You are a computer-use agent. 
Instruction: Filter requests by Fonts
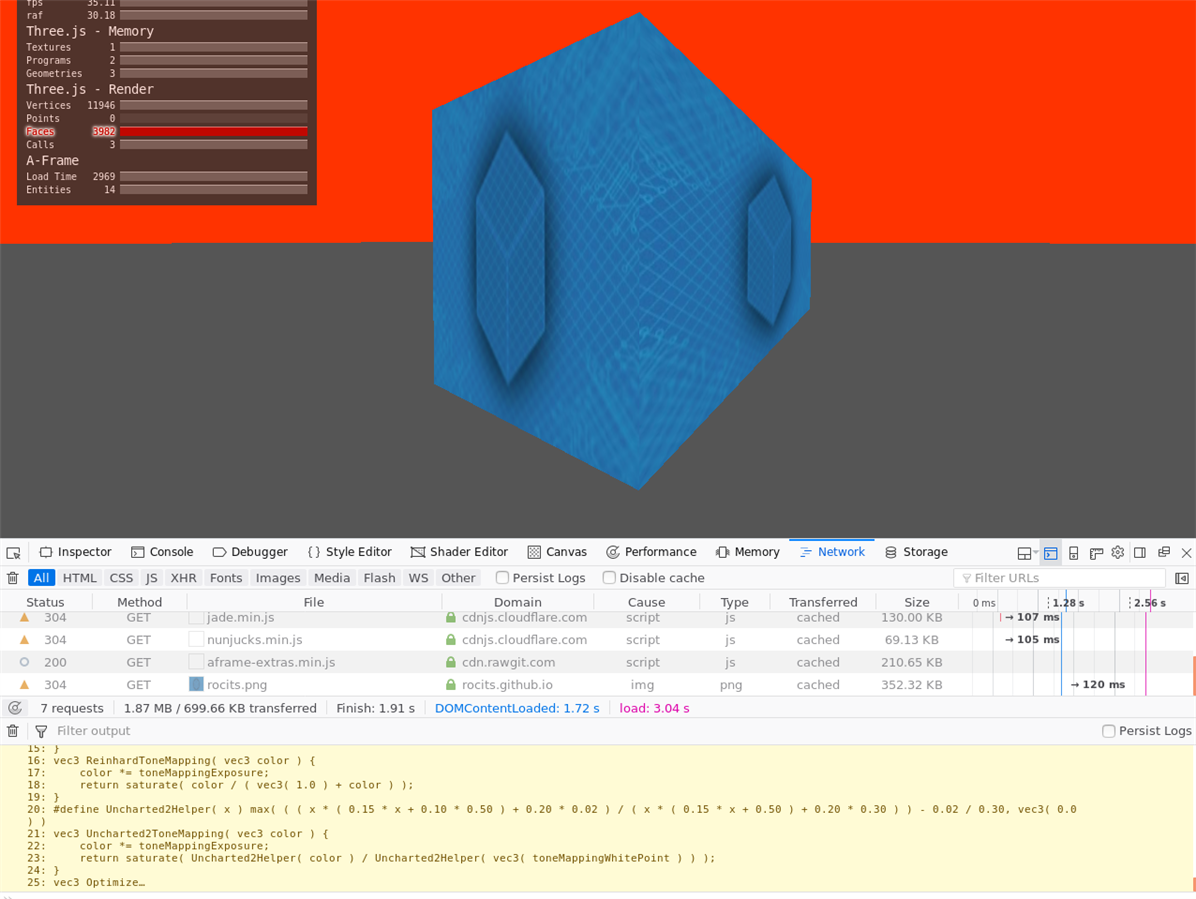226,578
